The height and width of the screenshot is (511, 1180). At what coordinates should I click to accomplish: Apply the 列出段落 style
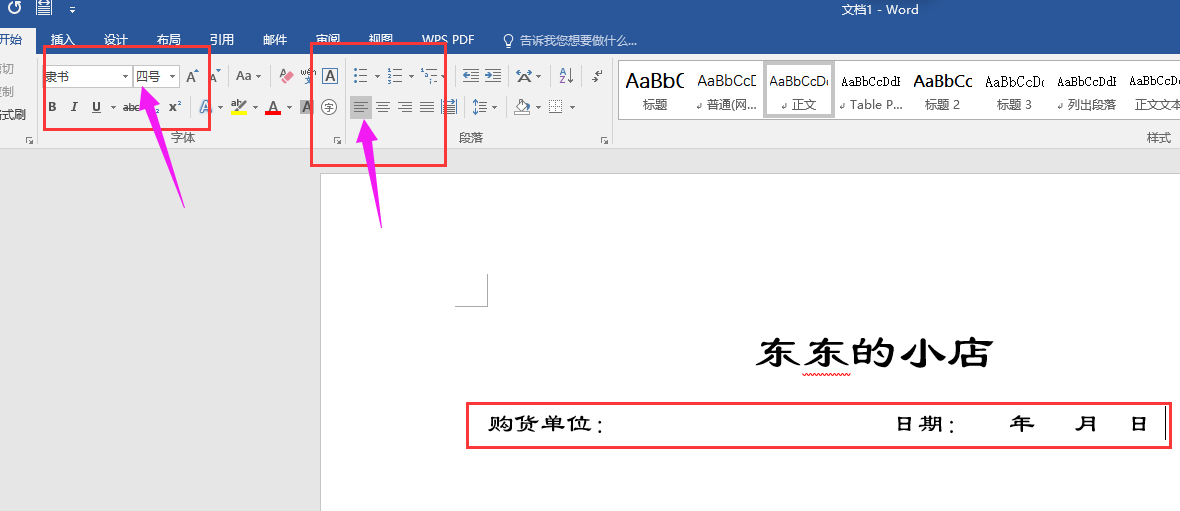pos(1086,90)
